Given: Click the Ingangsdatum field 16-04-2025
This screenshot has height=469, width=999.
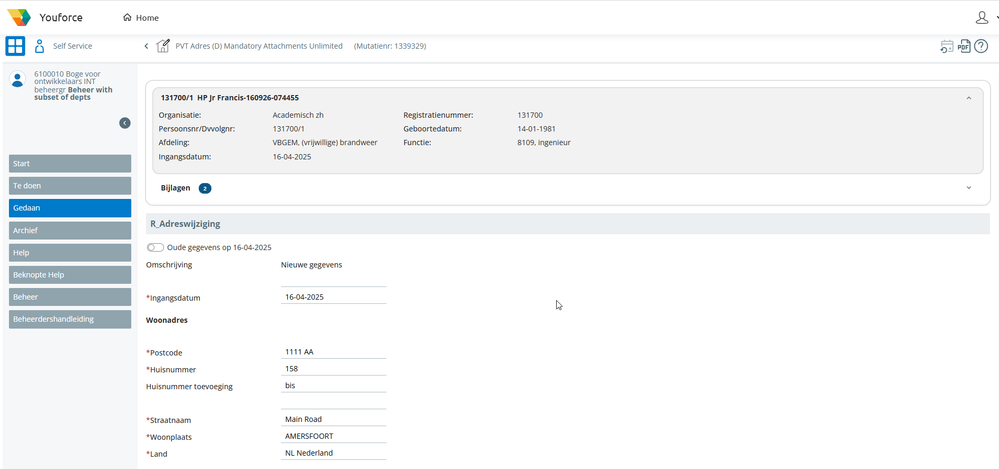Looking at the screenshot, I should pos(333,297).
